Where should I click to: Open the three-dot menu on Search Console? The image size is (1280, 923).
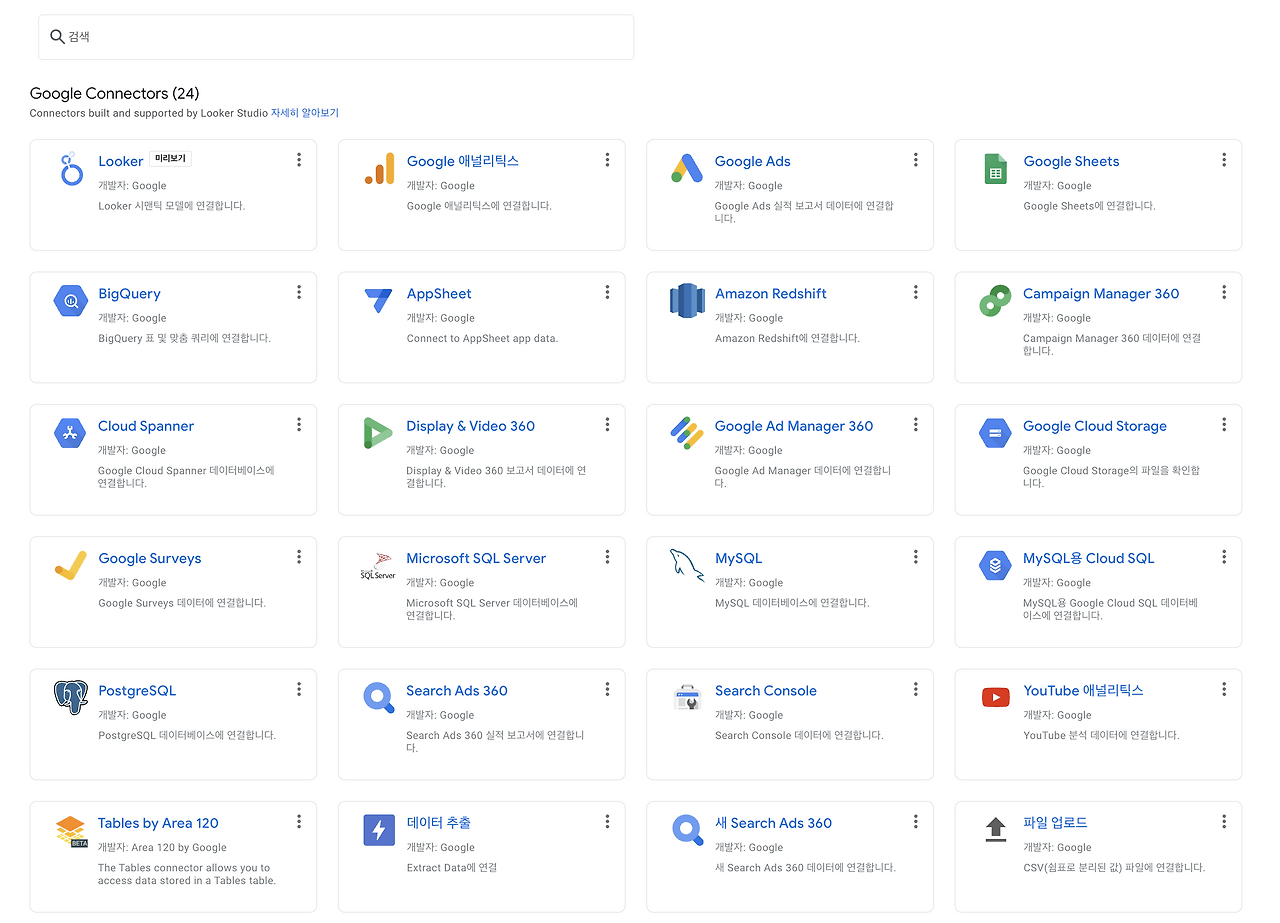tap(915, 689)
